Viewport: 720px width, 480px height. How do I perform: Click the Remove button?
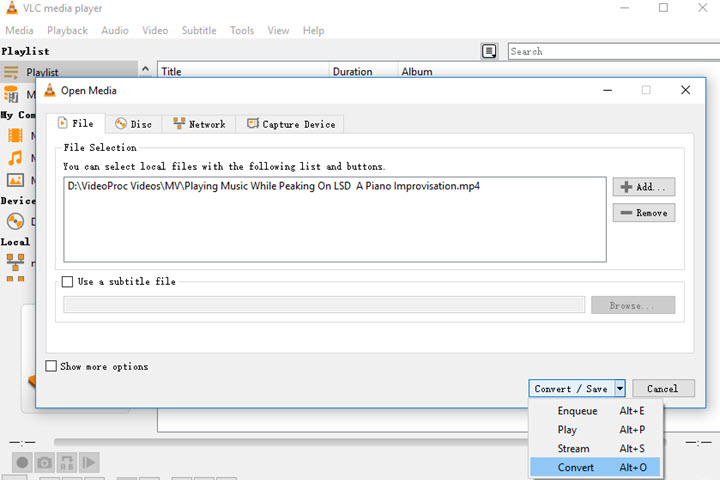[644, 213]
